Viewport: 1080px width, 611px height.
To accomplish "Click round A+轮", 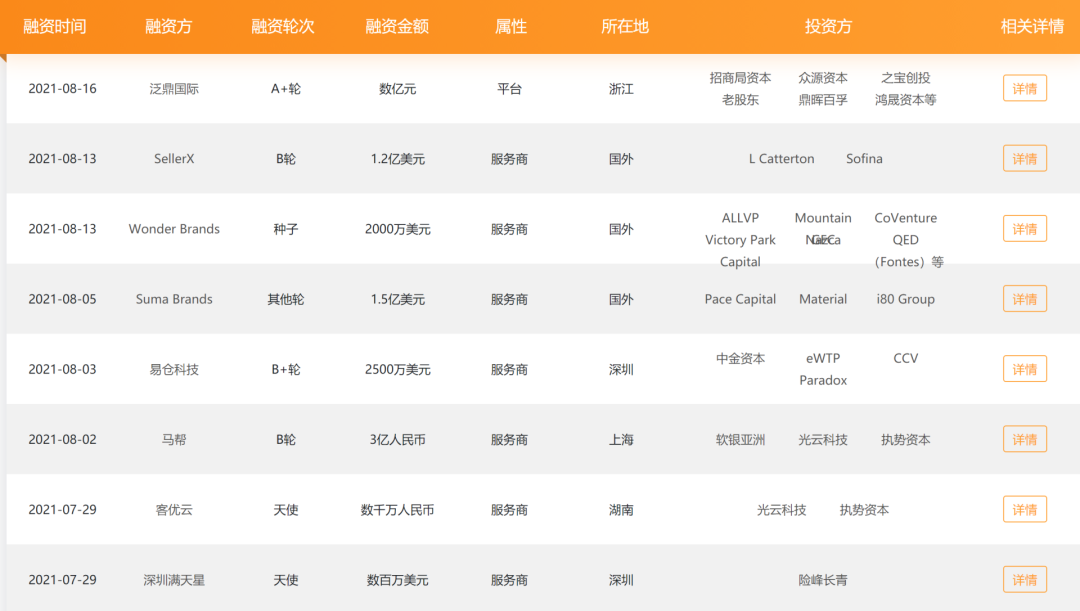I will 286,89.
